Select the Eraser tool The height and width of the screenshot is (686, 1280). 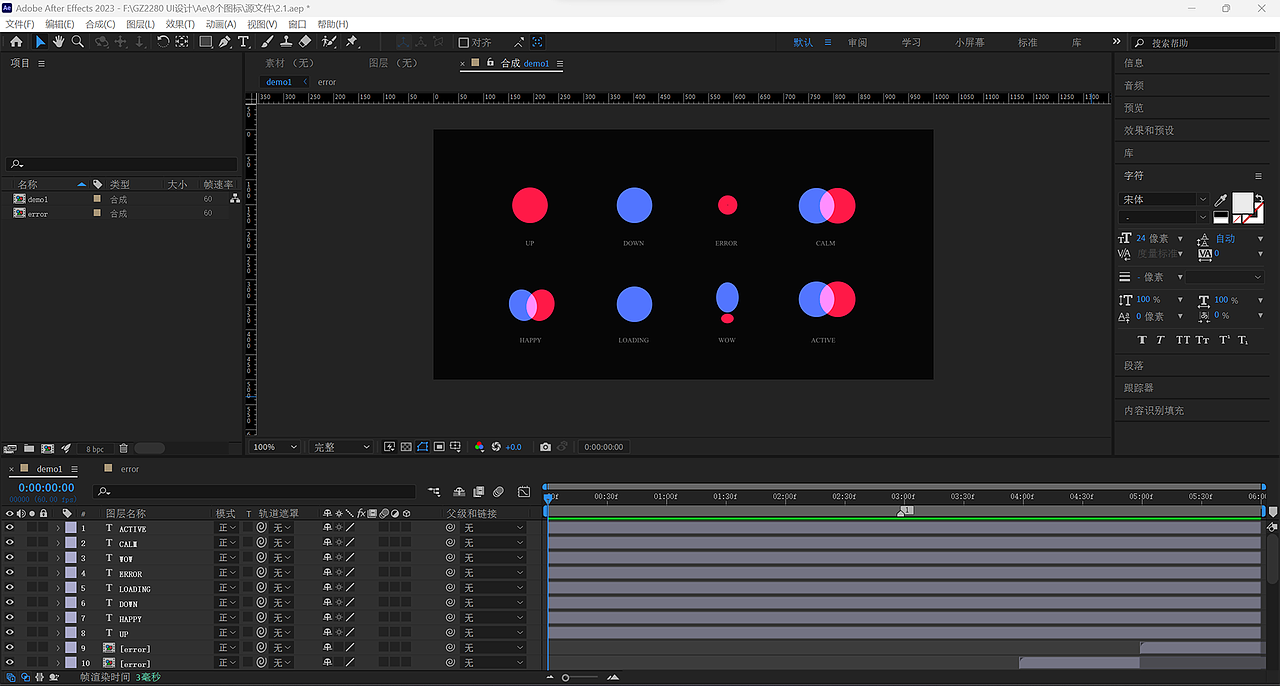[305, 42]
